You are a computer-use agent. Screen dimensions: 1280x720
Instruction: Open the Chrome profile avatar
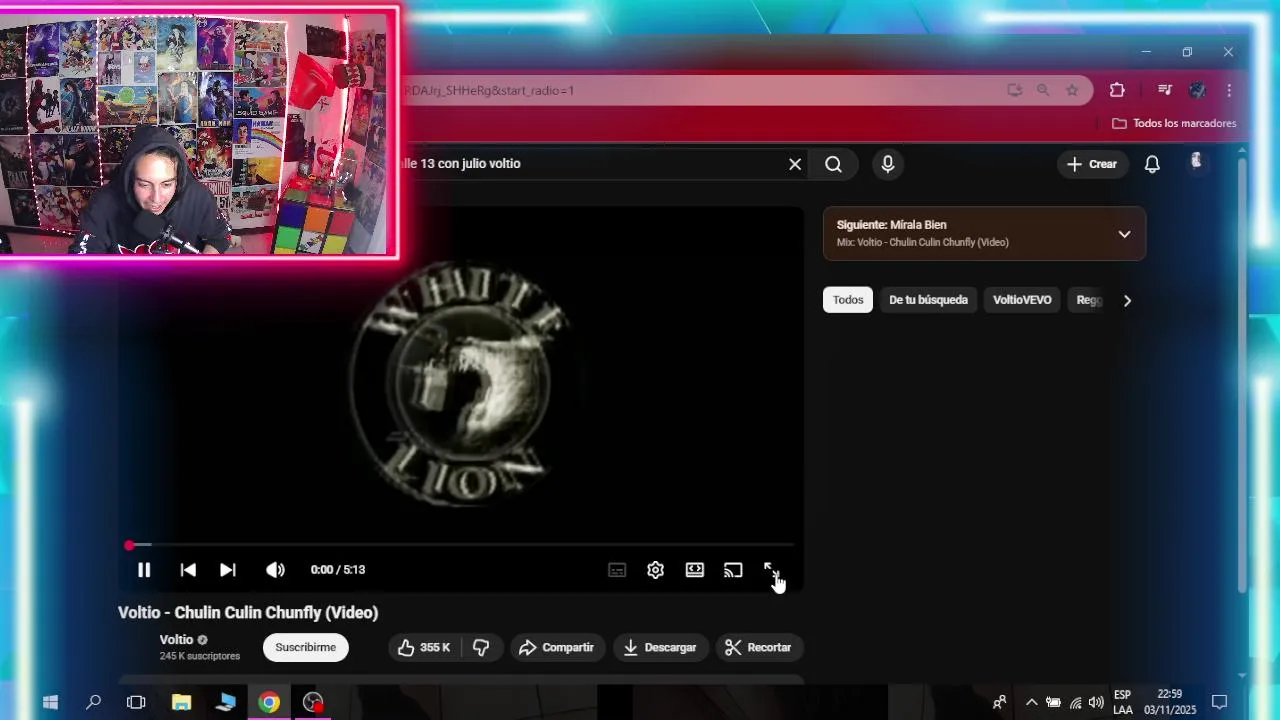click(x=1197, y=90)
